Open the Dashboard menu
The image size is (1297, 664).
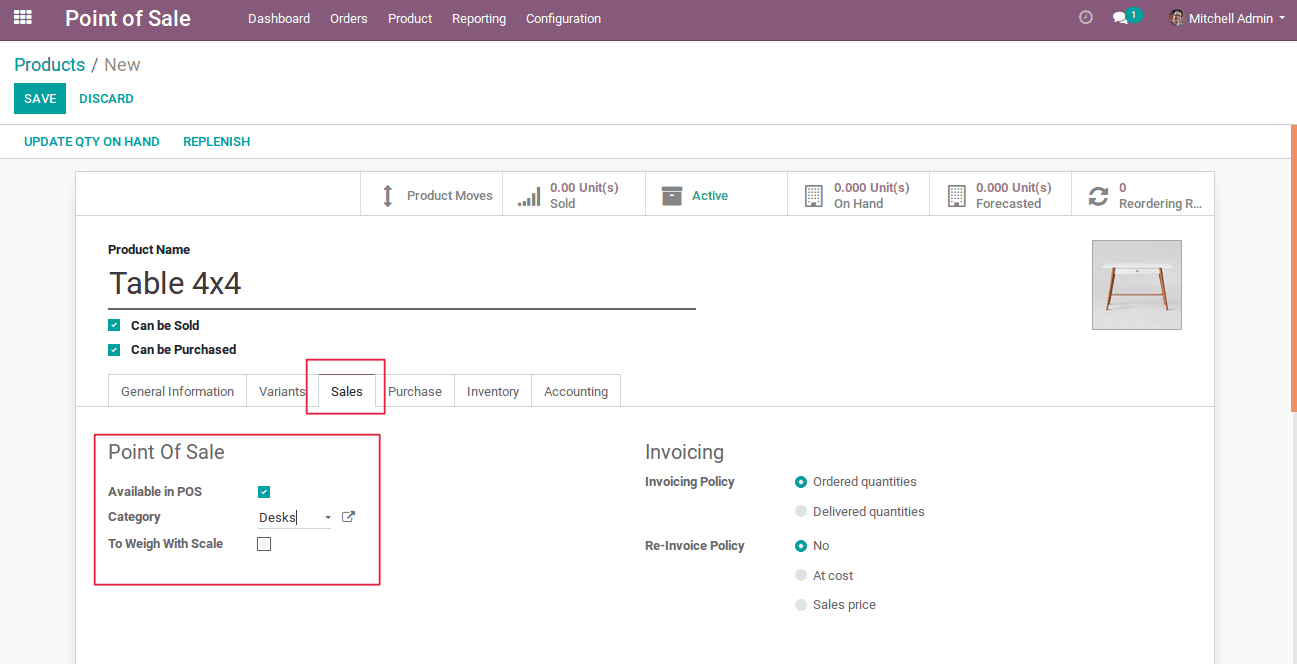click(x=279, y=18)
